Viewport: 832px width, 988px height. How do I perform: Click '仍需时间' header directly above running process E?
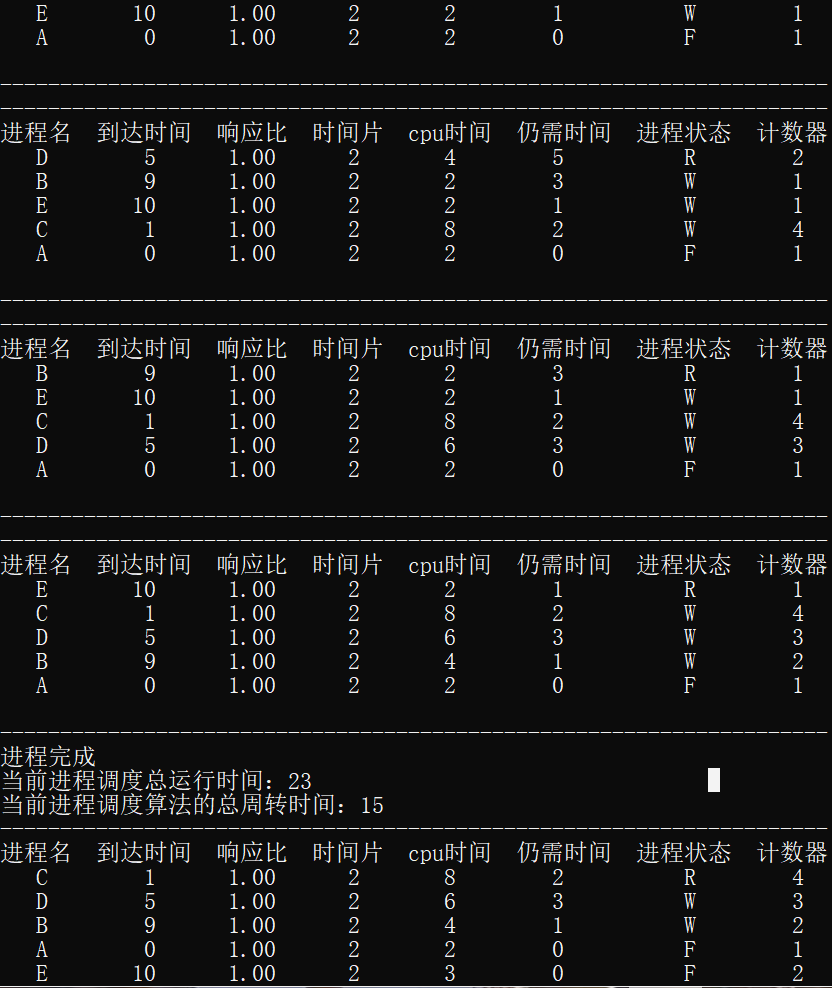coord(564,565)
